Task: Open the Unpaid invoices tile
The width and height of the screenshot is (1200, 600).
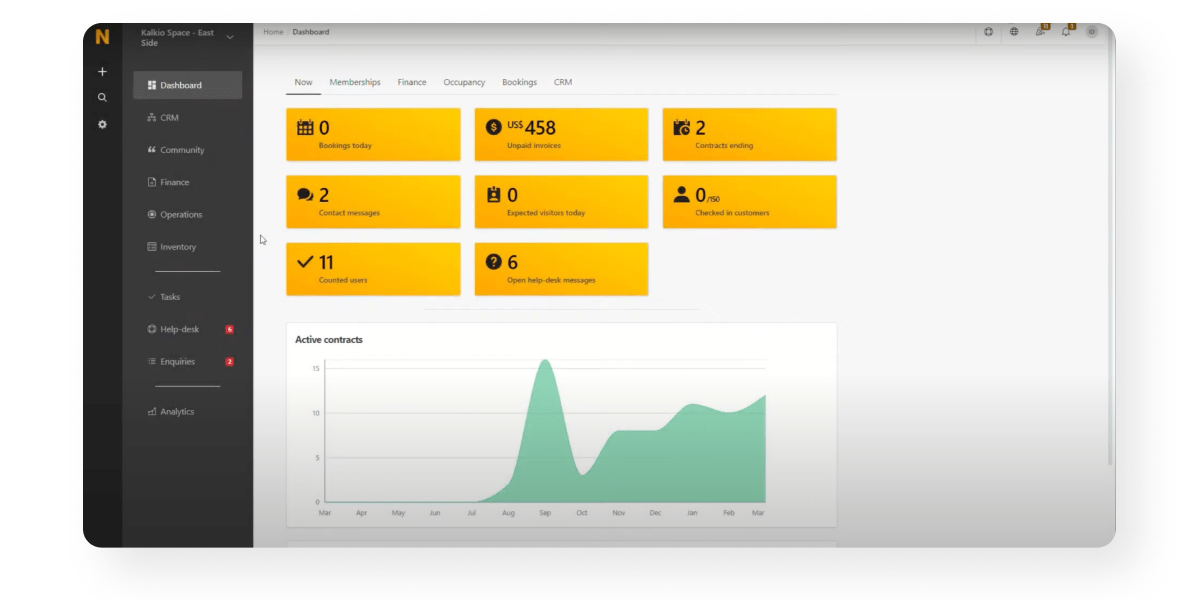Action: [561, 134]
